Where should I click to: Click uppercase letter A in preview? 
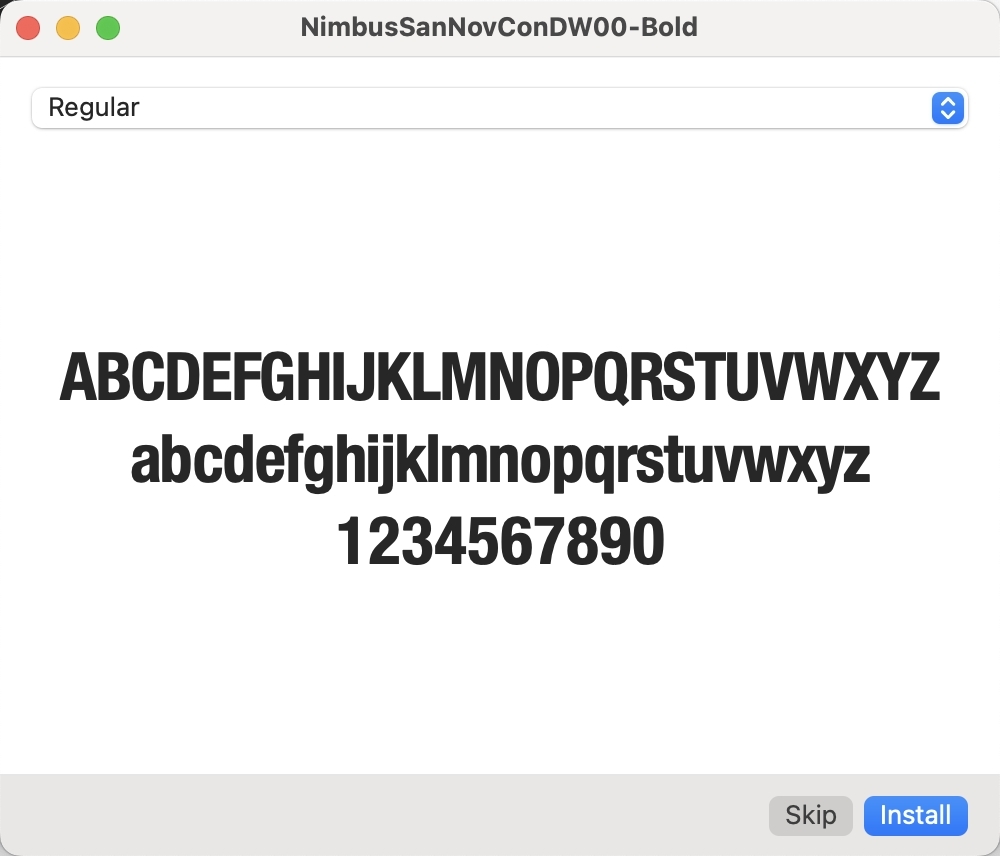pyautogui.click(x=80, y=377)
